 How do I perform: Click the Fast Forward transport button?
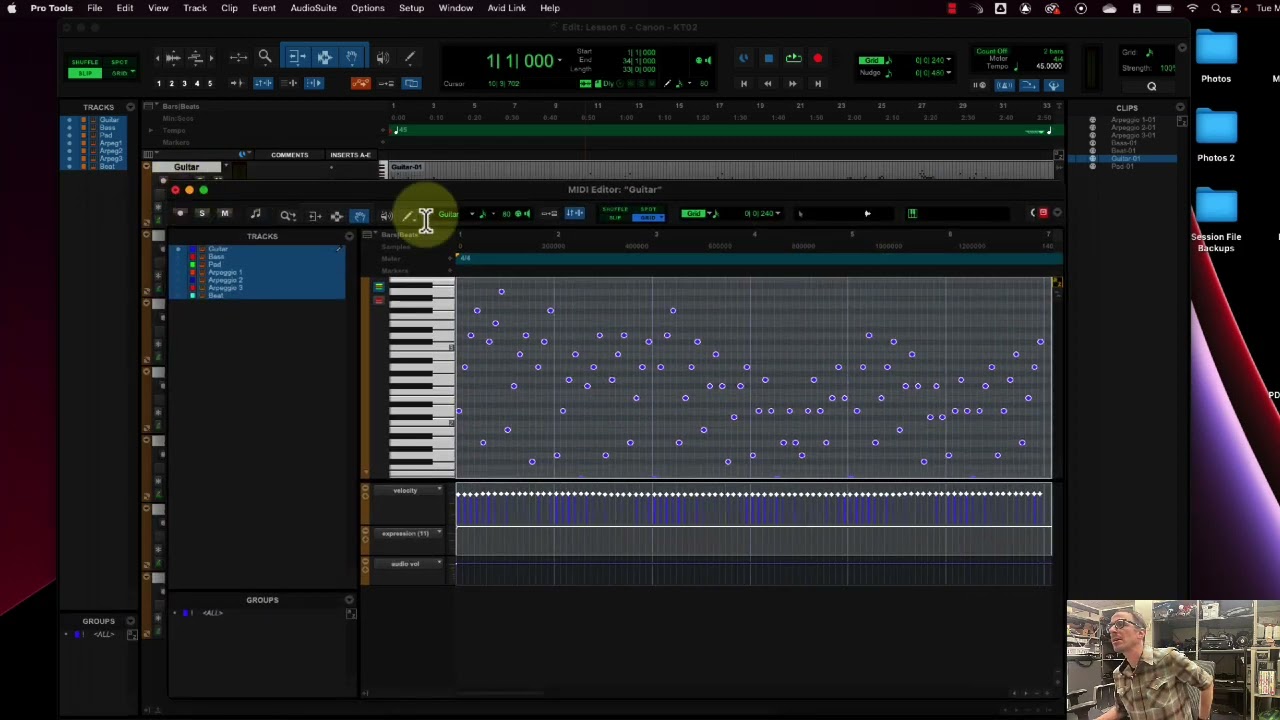(792, 84)
